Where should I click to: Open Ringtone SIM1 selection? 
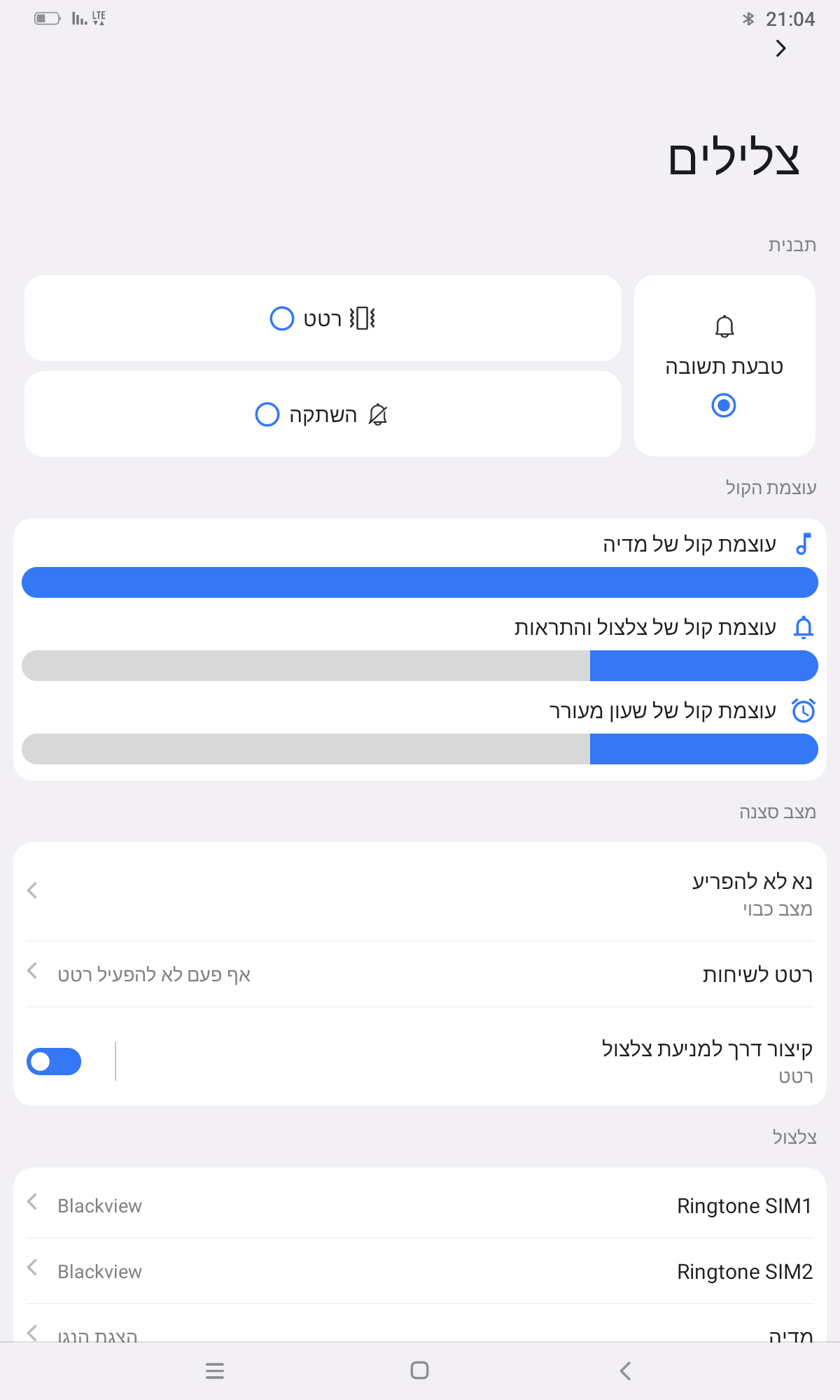[420, 1205]
